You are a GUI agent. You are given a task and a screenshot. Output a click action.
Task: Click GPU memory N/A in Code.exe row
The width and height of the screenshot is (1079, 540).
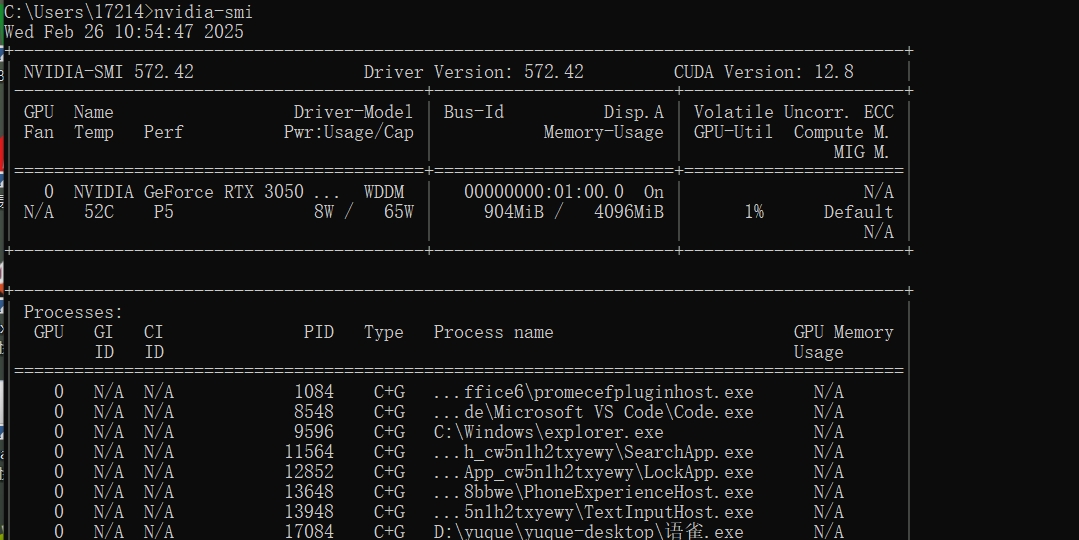point(829,412)
